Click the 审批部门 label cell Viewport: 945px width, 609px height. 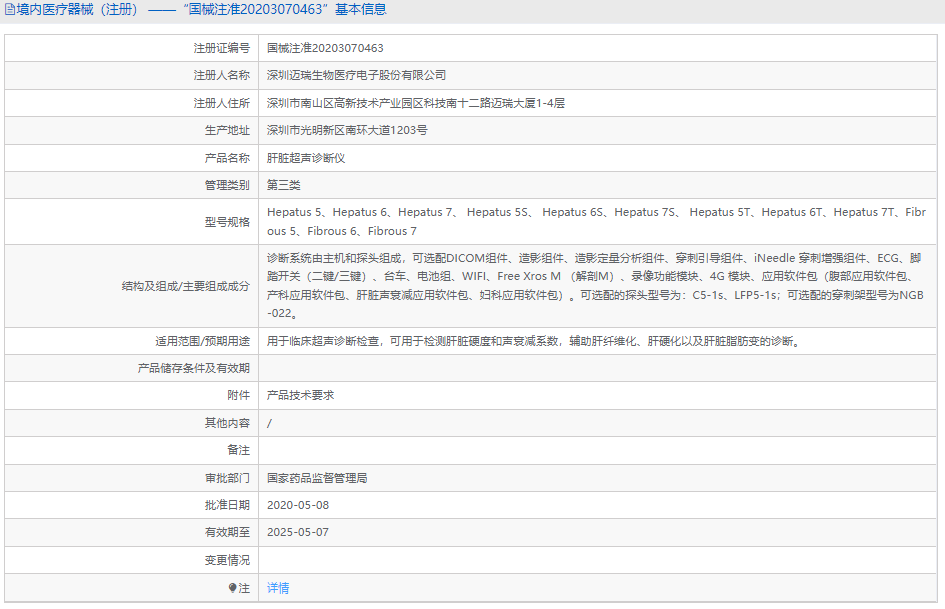tap(131, 478)
